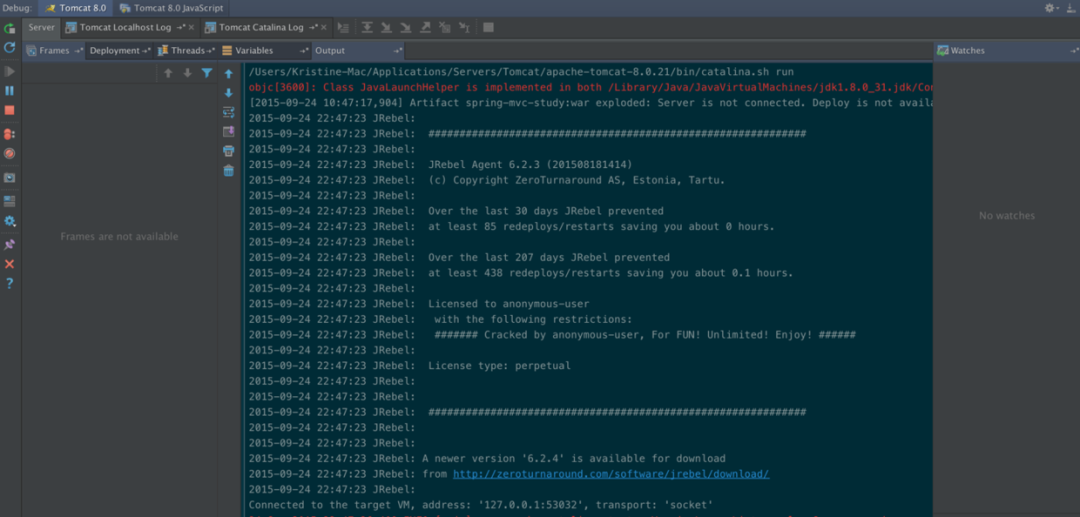Clear console output with the trash icon

[x=228, y=171]
